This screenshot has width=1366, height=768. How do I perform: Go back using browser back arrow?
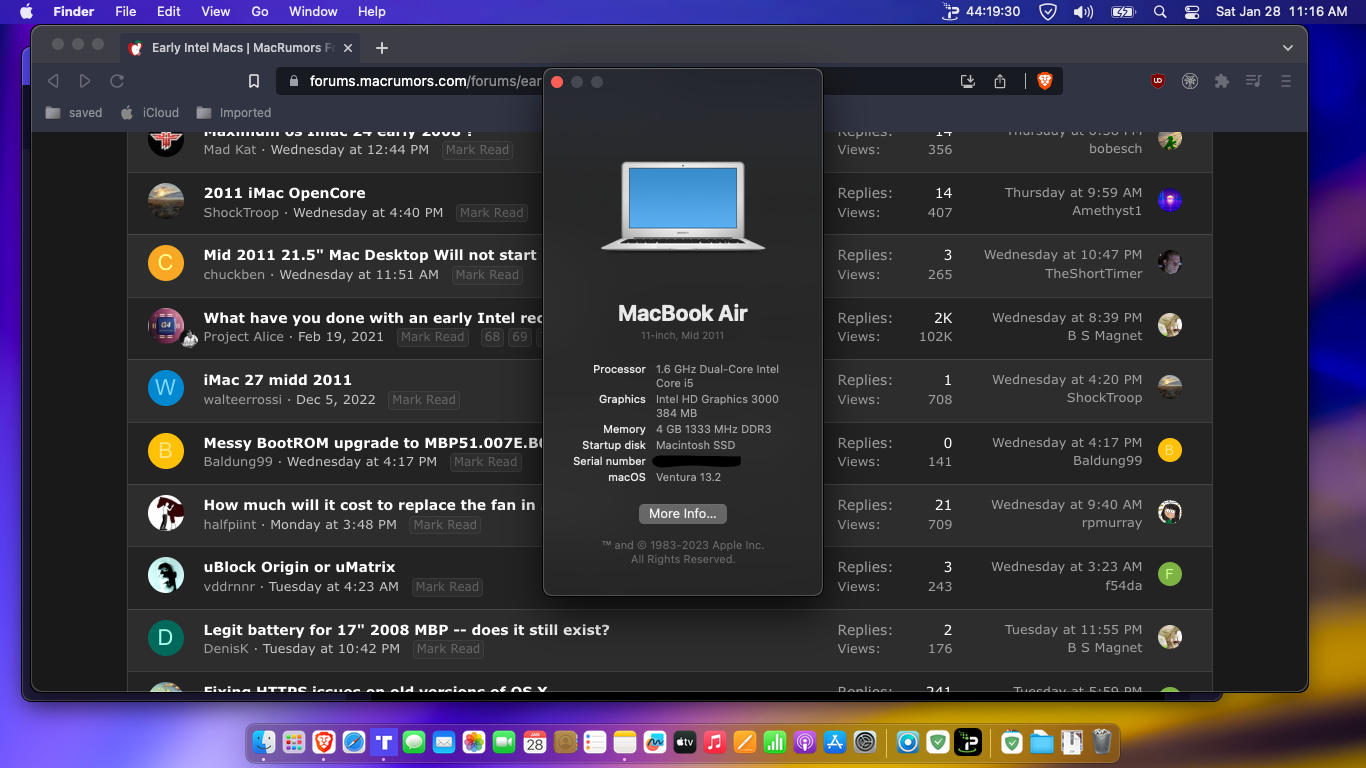[x=53, y=81]
